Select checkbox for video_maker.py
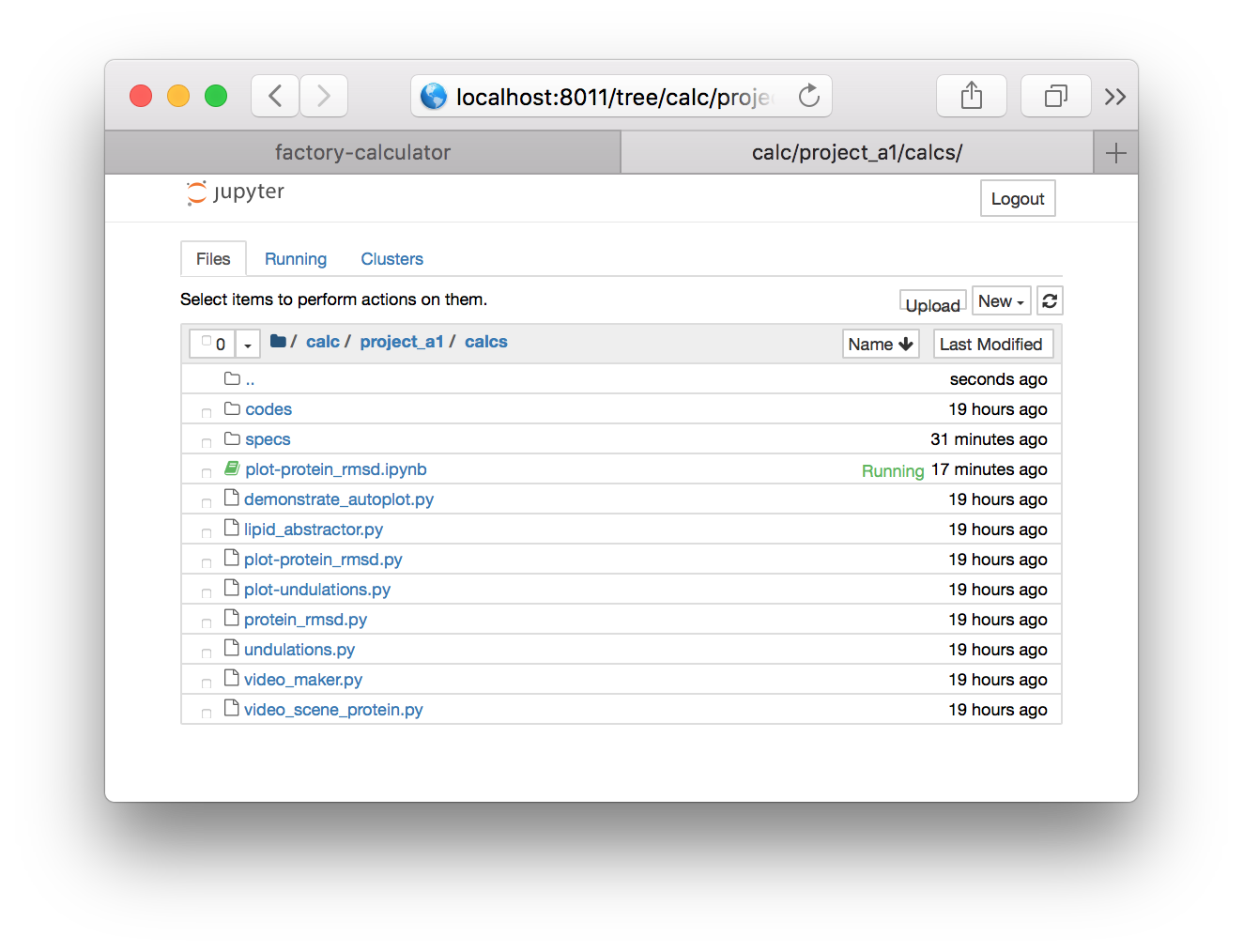 (207, 683)
